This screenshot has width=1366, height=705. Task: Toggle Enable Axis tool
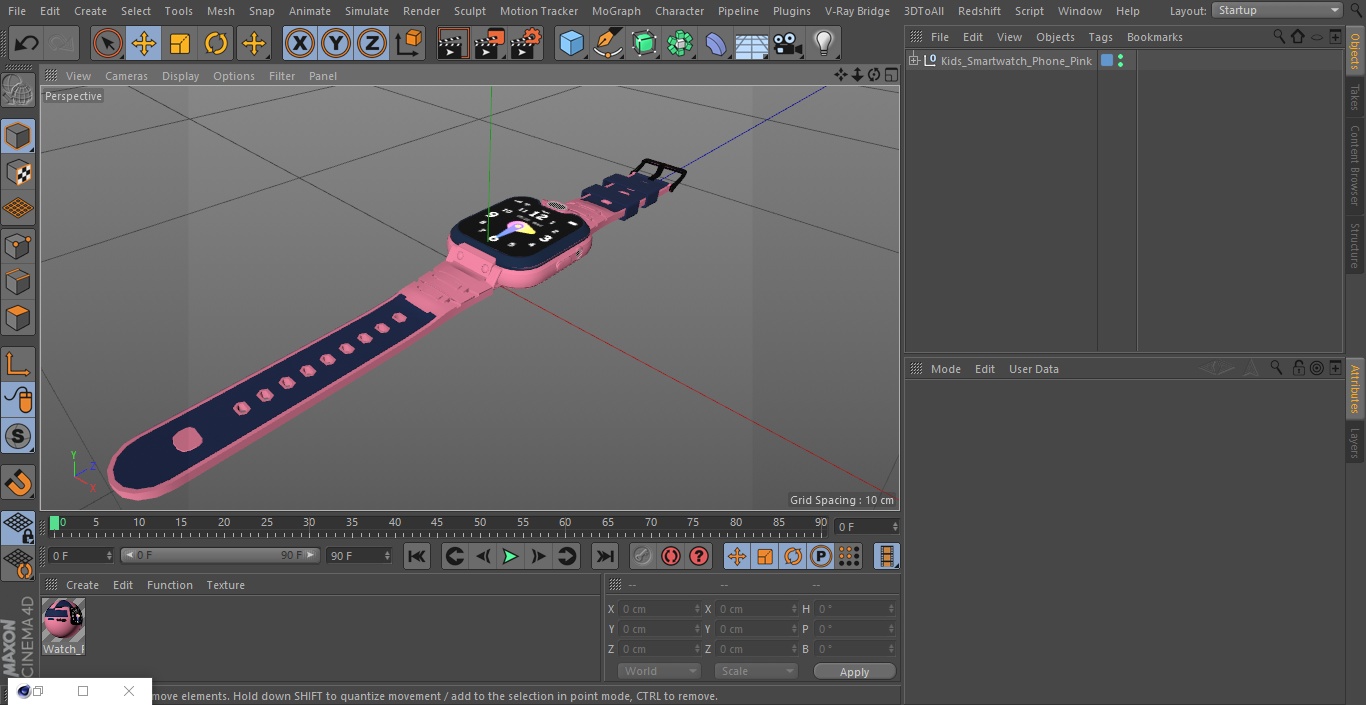18,364
